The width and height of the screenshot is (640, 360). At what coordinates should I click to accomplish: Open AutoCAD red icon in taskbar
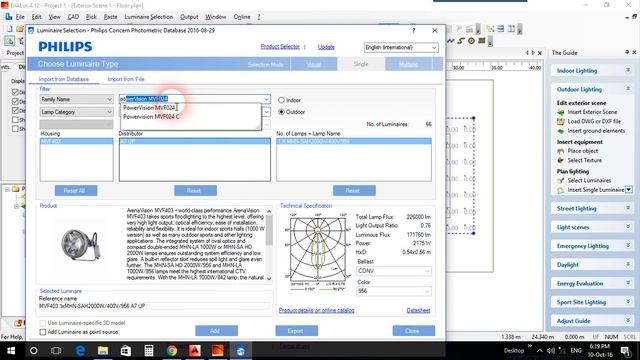[x=195, y=351]
